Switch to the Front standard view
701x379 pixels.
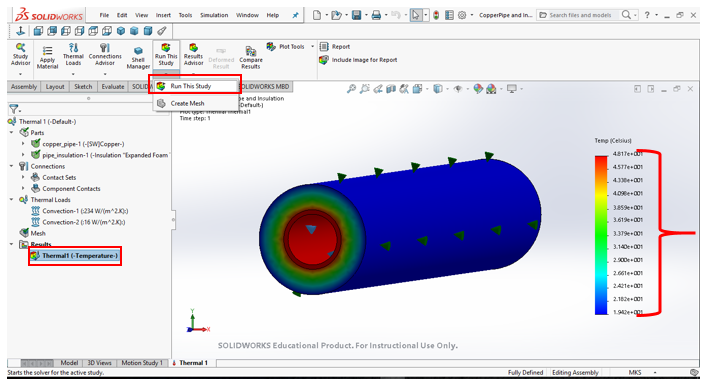(x=38, y=31)
